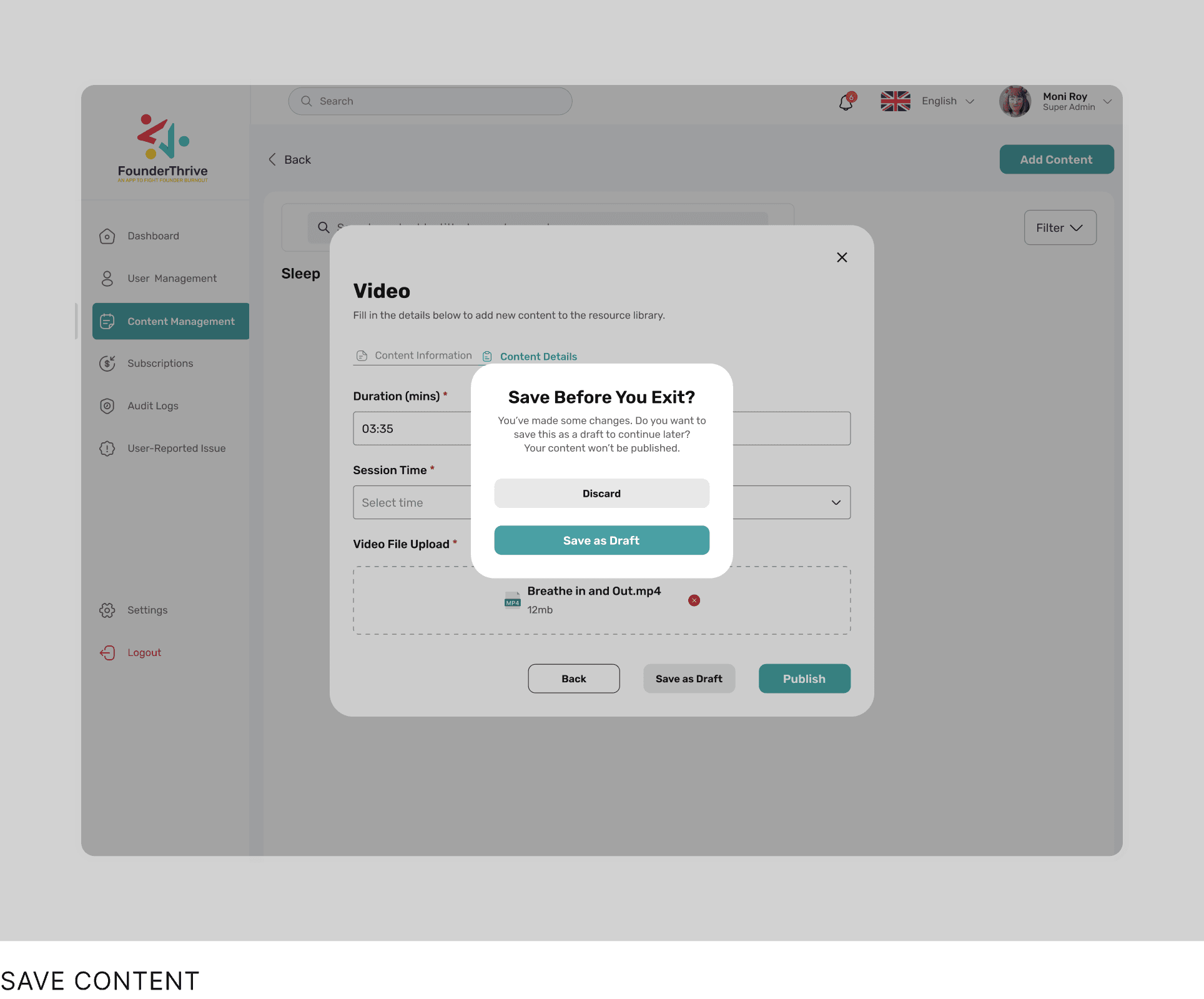1204x999 pixels.
Task: Click the notification bell icon
Action: (846, 102)
